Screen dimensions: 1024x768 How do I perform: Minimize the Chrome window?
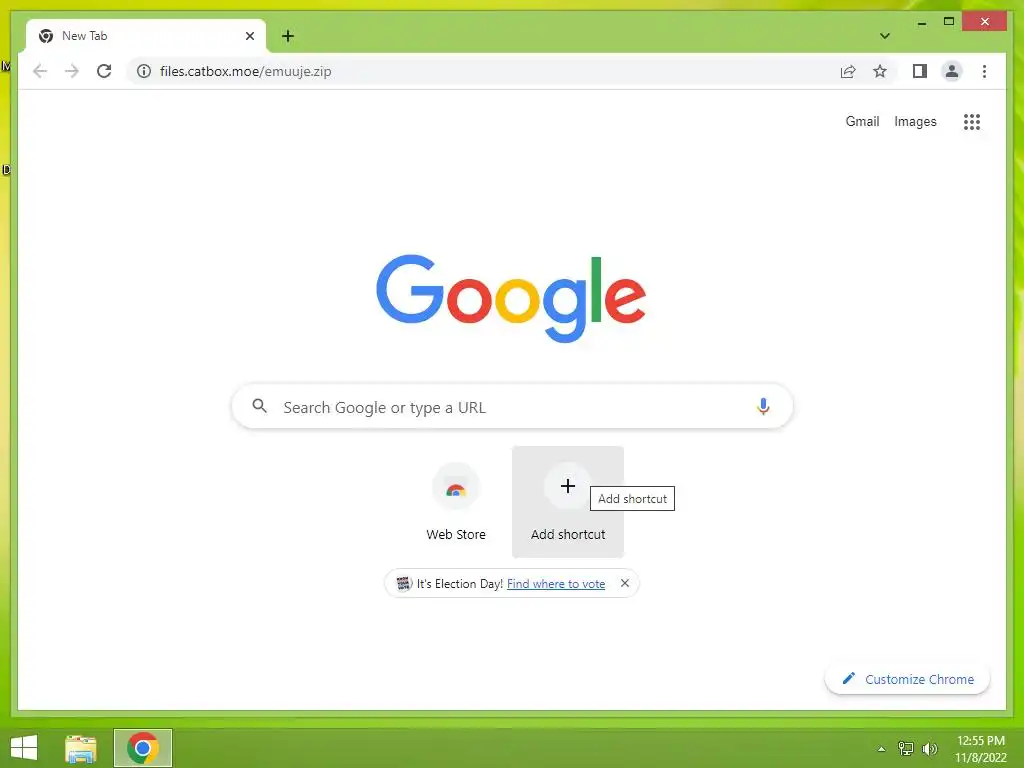pyautogui.click(x=921, y=22)
